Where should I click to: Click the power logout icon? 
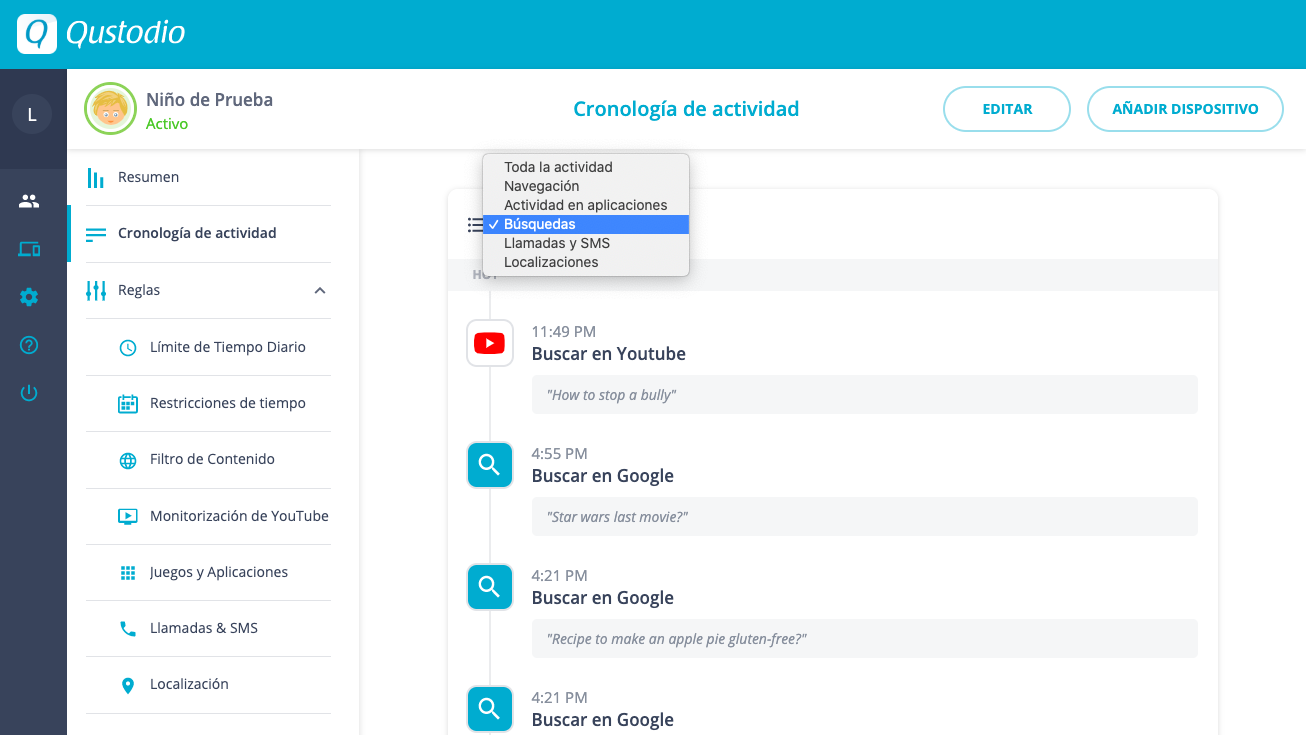[x=29, y=393]
